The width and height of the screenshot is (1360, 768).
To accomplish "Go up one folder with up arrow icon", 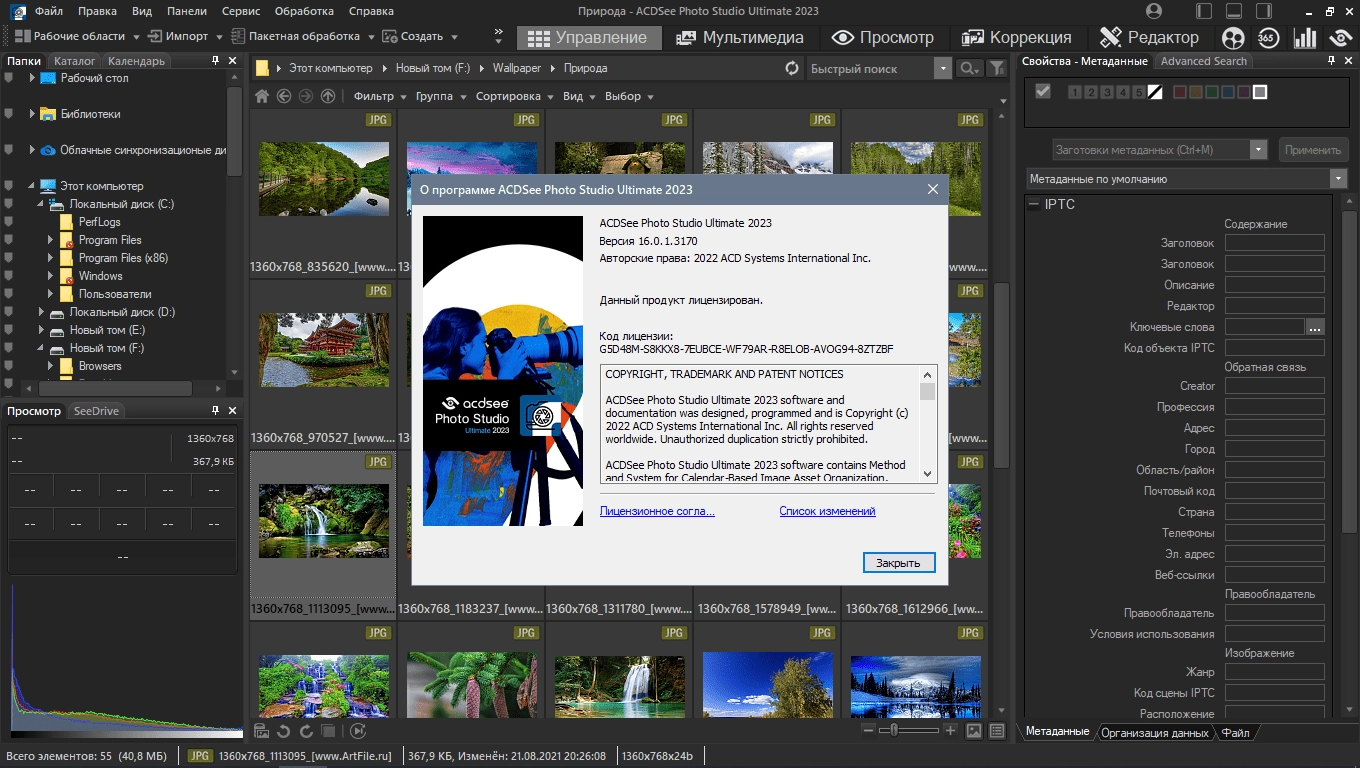I will (328, 96).
